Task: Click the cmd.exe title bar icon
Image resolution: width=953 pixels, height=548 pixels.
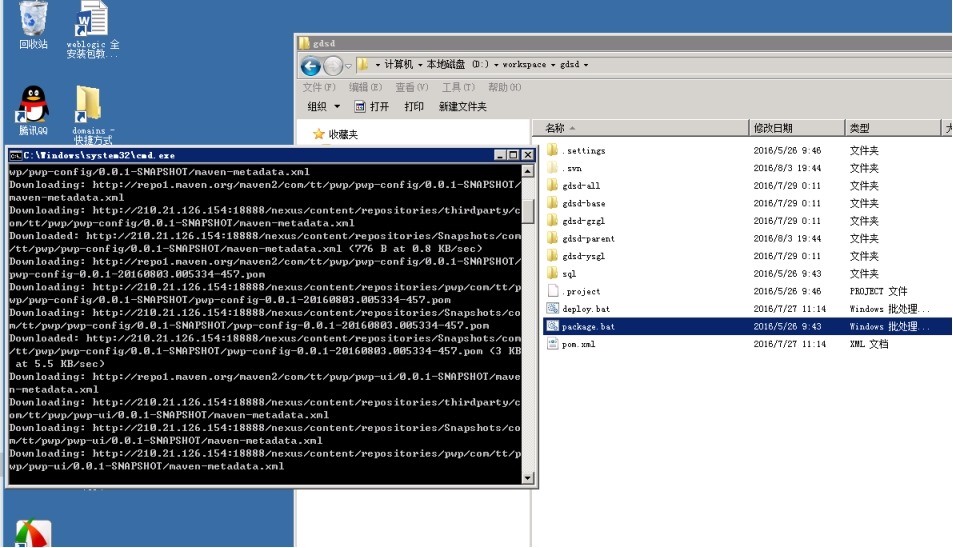Action: click(16, 156)
